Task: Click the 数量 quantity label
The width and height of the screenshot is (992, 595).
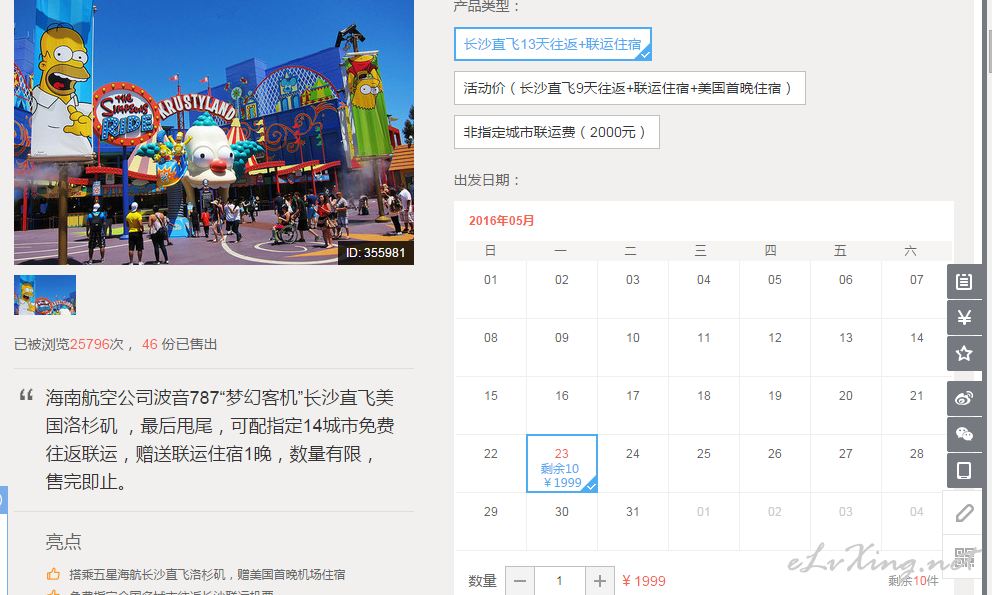Action: click(482, 581)
